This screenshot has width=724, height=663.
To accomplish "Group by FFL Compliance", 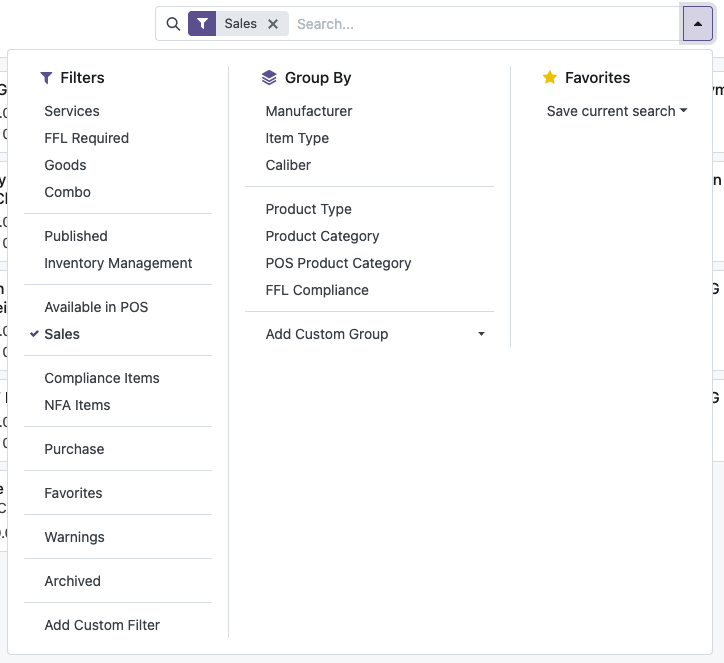I will coord(317,290).
